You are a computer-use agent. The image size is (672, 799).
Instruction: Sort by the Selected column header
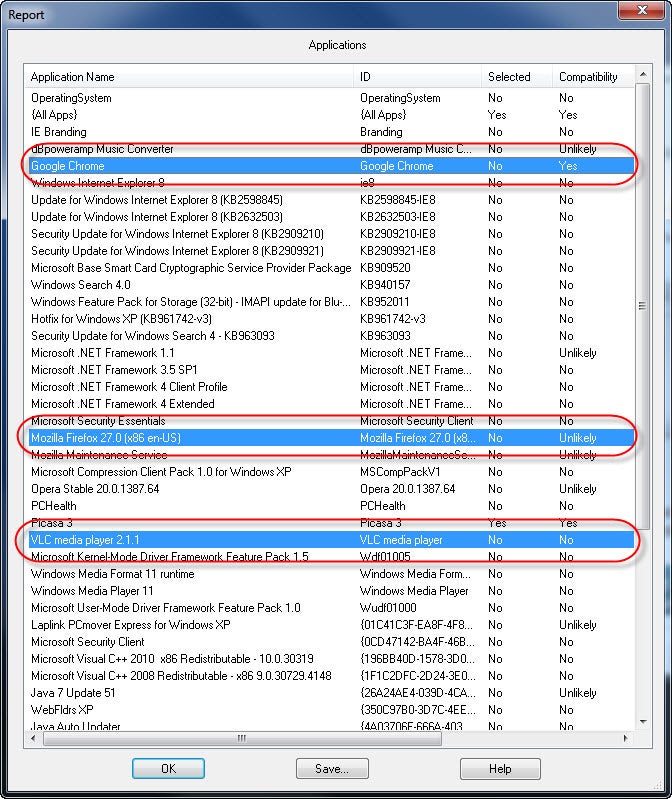pyautogui.click(x=515, y=77)
